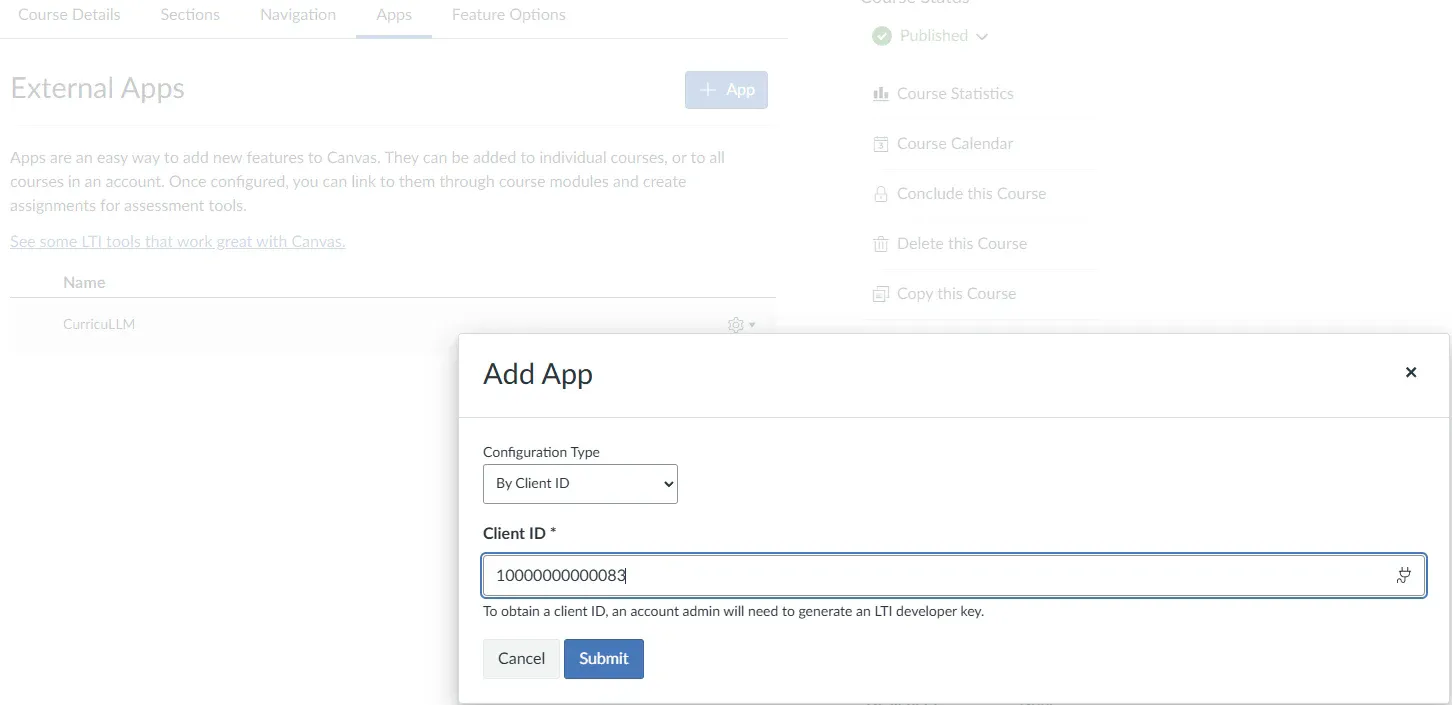Submit the Add App form
Screen dimensions: 1452x705
pyautogui.click(x=603, y=658)
